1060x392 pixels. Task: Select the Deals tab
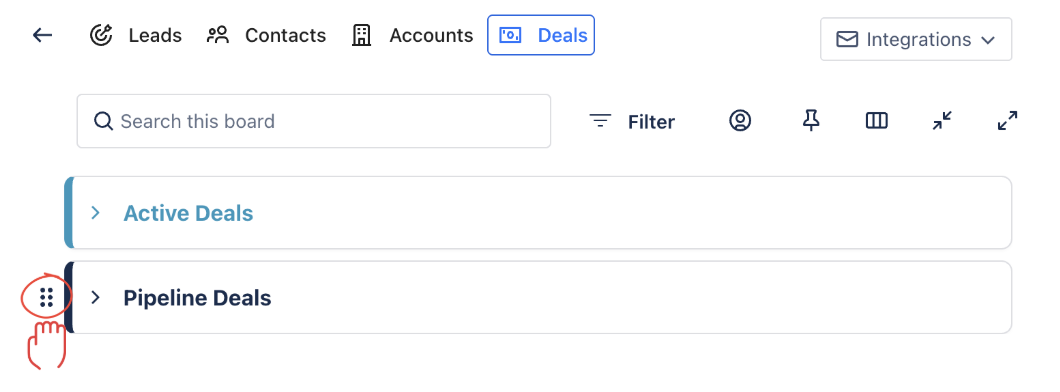click(x=541, y=35)
